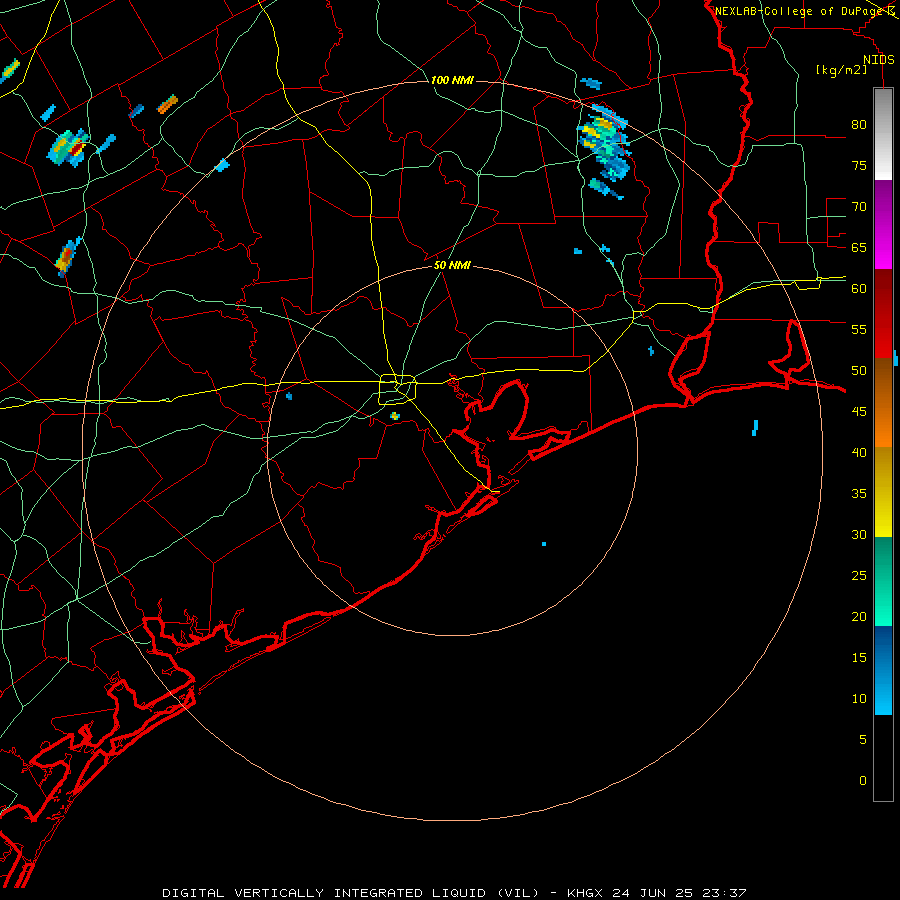The height and width of the screenshot is (900, 900).
Task: Click scale value "25" beside the color bar
Action: 859,576
